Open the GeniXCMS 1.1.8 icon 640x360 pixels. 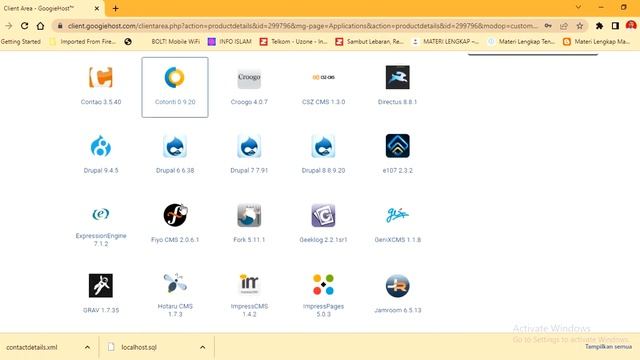(x=398, y=214)
